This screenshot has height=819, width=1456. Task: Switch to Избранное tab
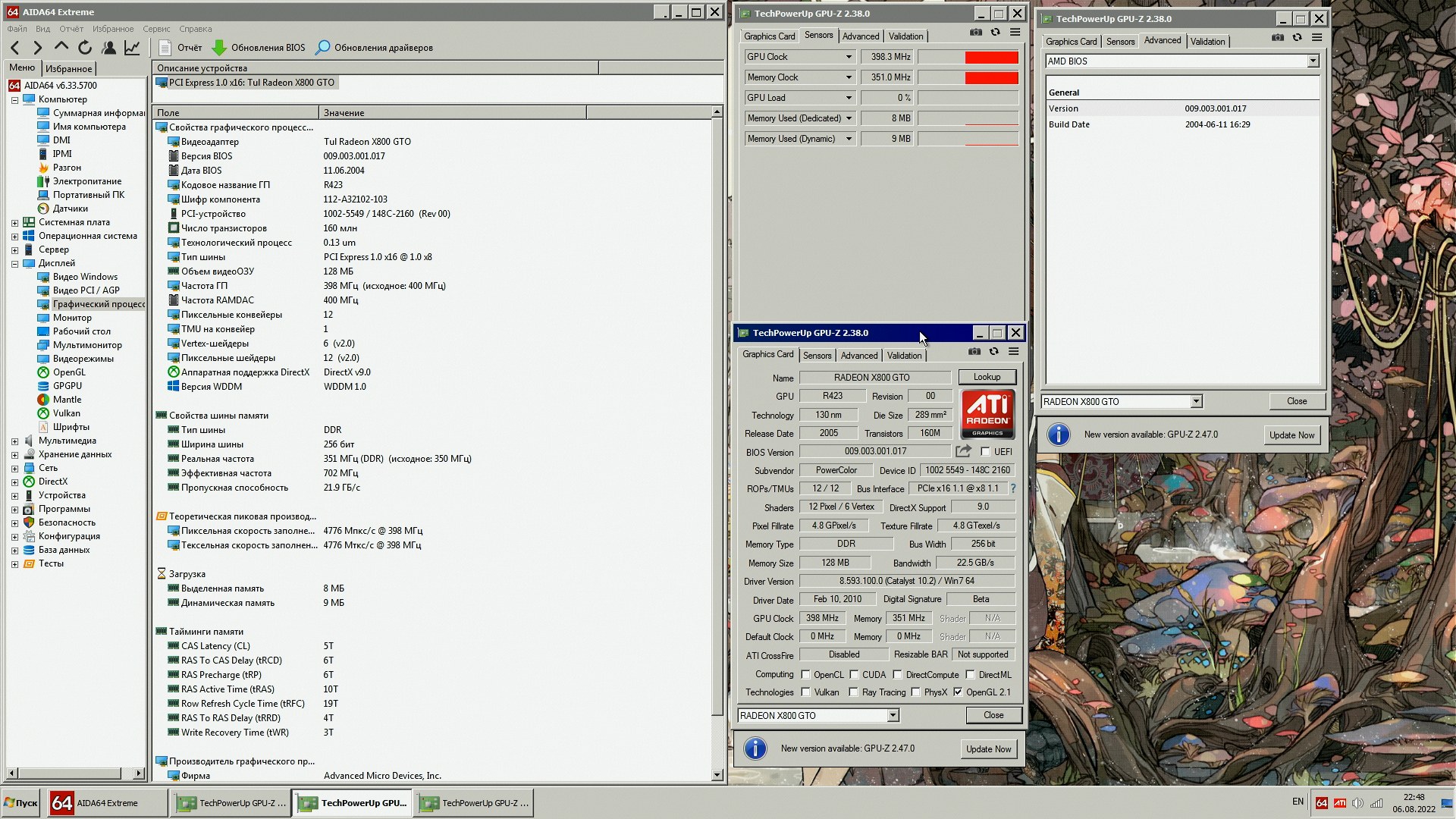(x=69, y=68)
